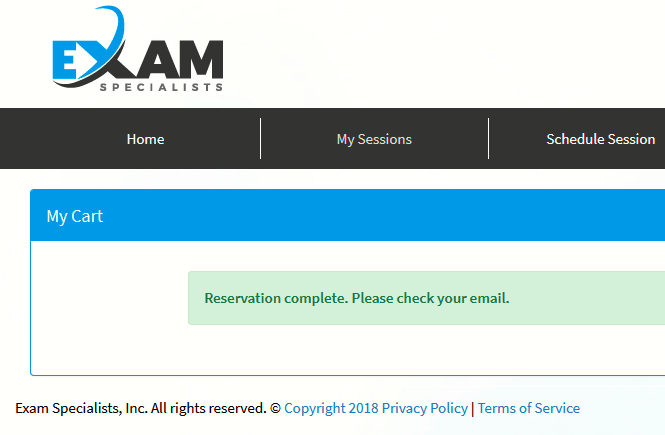Select Schedule Session in the navigation bar
This screenshot has width=665, height=435.
point(600,139)
